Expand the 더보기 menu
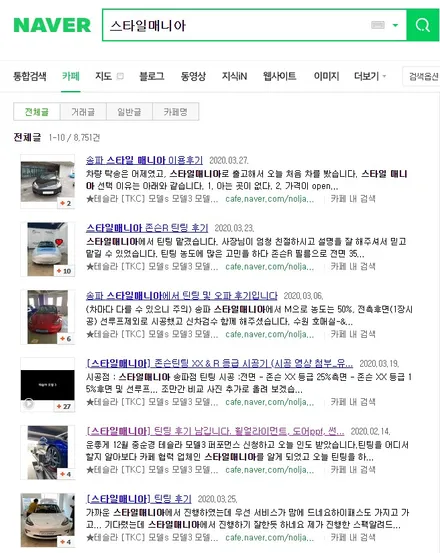Viewport: 440px width, 553px height. 370,76
